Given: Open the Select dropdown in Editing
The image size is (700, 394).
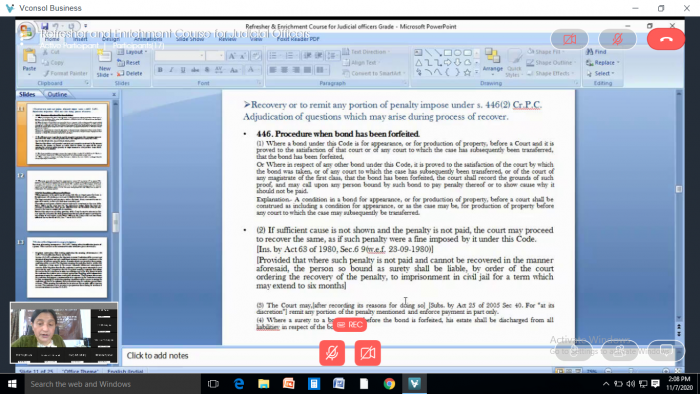Looking at the screenshot, I should pyautogui.click(x=600, y=73).
